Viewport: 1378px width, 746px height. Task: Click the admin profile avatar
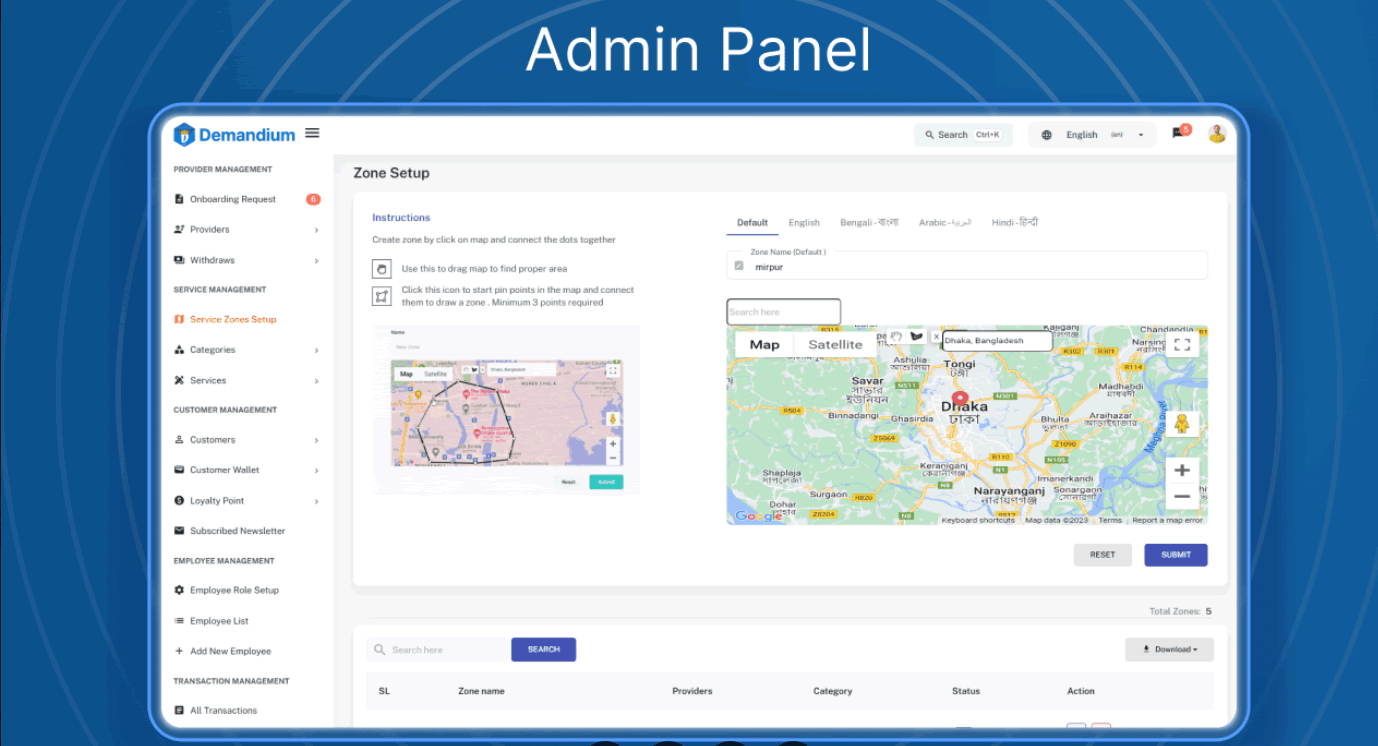pyautogui.click(x=1216, y=134)
